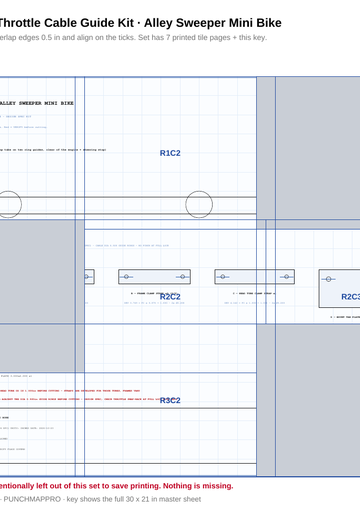Viewport: 360px width, 520px height.
Task: Click the left hole marker of strap above R2C2
Action: point(126,277)
